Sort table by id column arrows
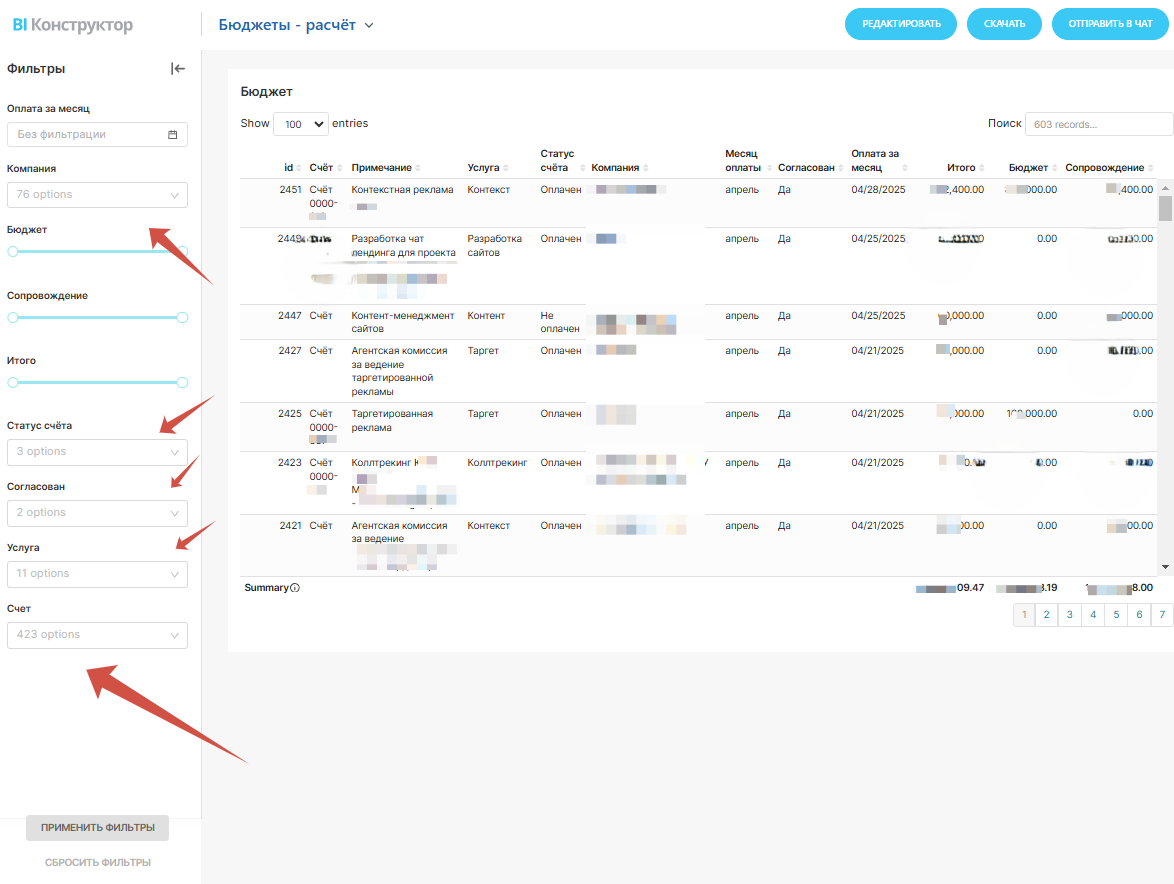The height and width of the screenshot is (884, 1174). pyautogui.click(x=300, y=168)
